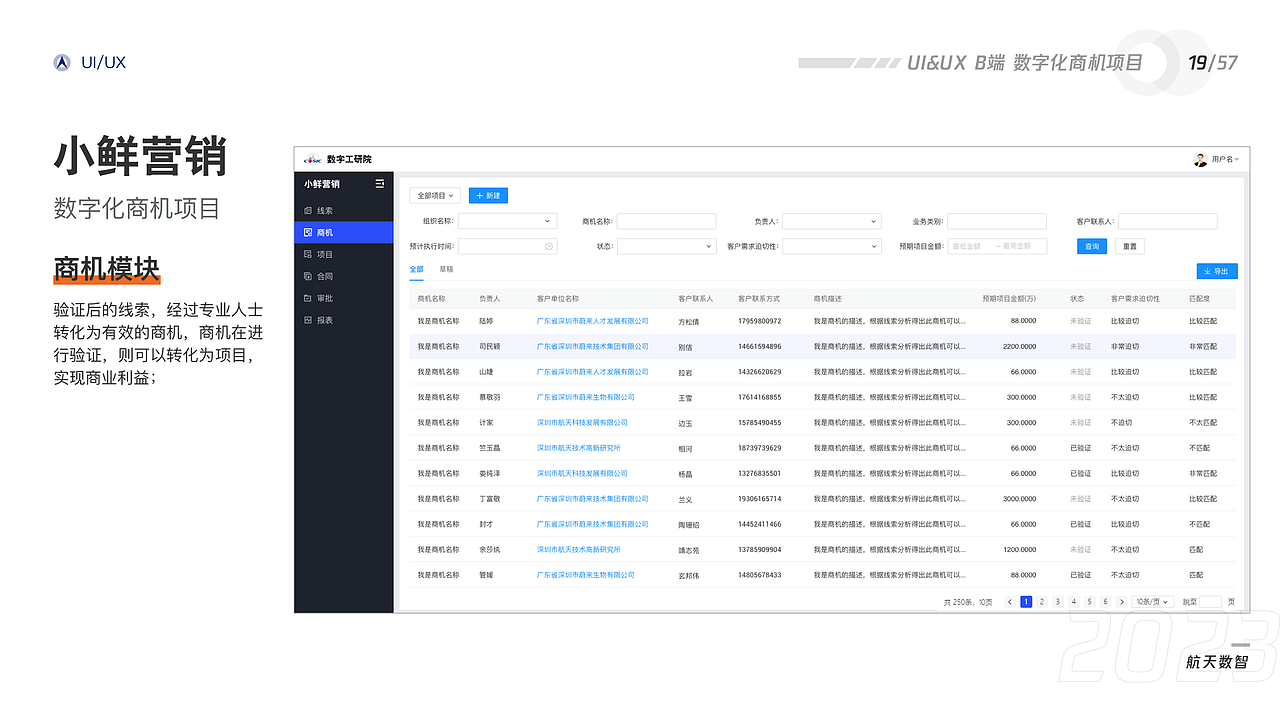Open the 用户名 account dropdown
Image resolution: width=1280 pixels, height=720 pixels.
[1225, 160]
